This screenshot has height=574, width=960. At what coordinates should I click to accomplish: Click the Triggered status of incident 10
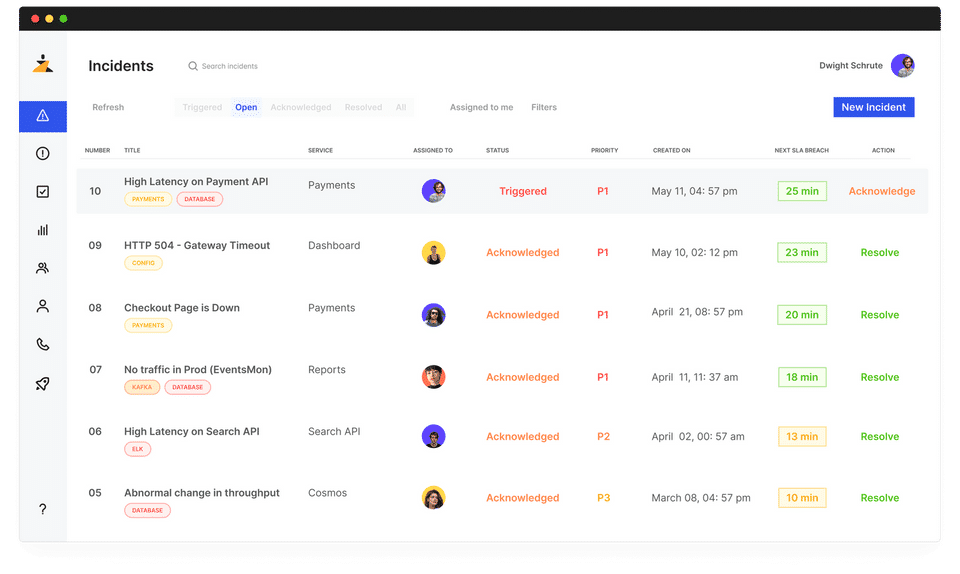pyautogui.click(x=523, y=191)
